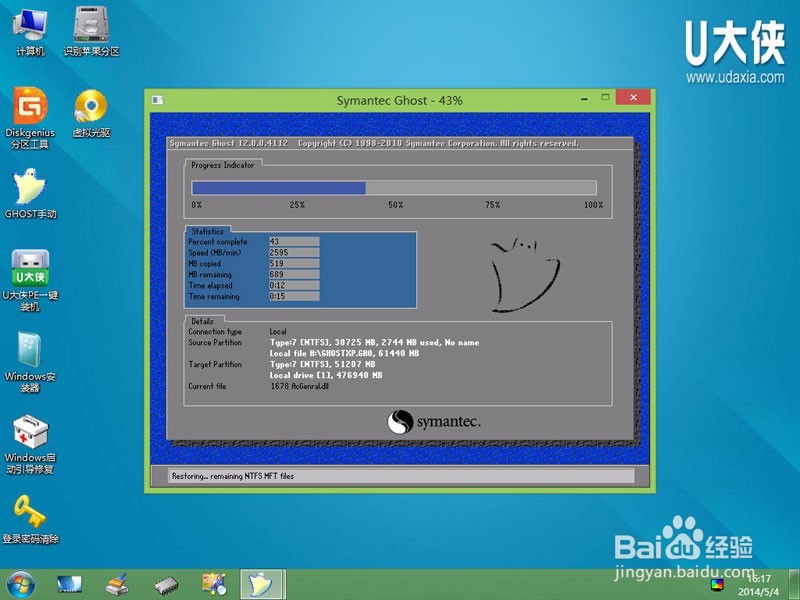Open the 计算机 desktop icon
The image size is (800, 600).
click(x=30, y=32)
